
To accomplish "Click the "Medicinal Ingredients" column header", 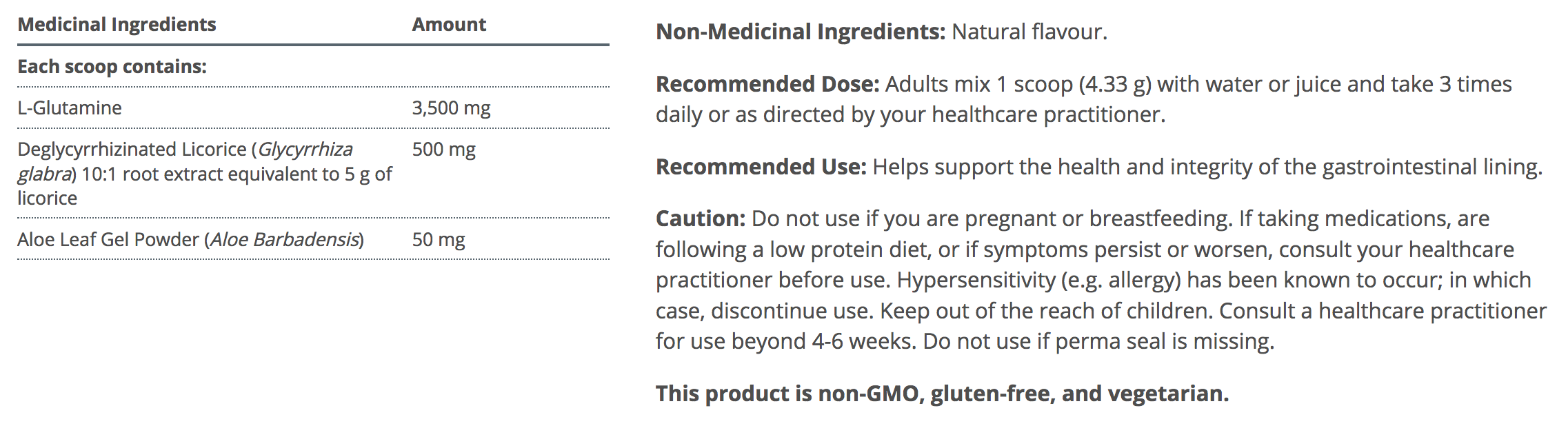I will point(117,25).
